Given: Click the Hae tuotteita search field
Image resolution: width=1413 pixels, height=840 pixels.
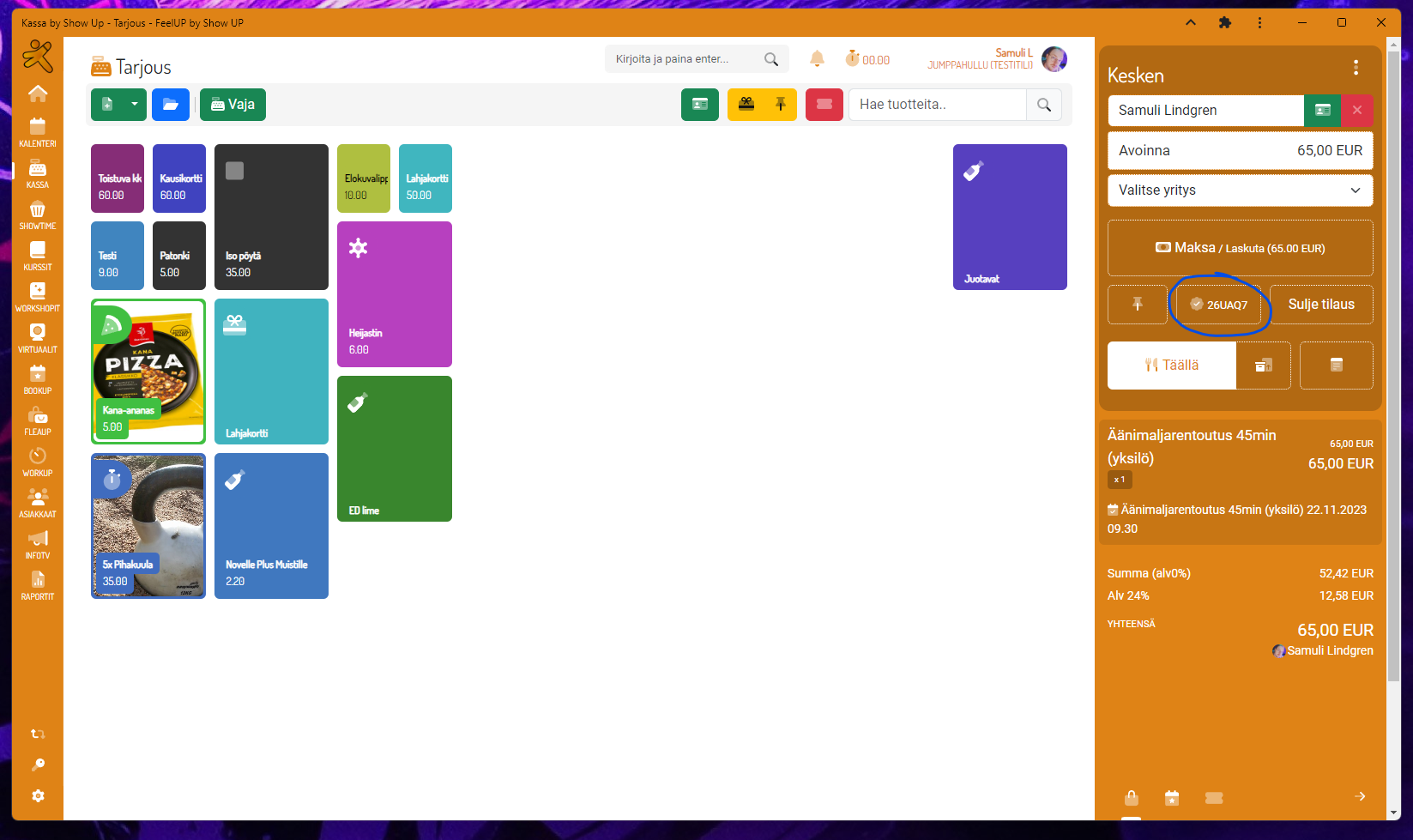Looking at the screenshot, I should 937,105.
